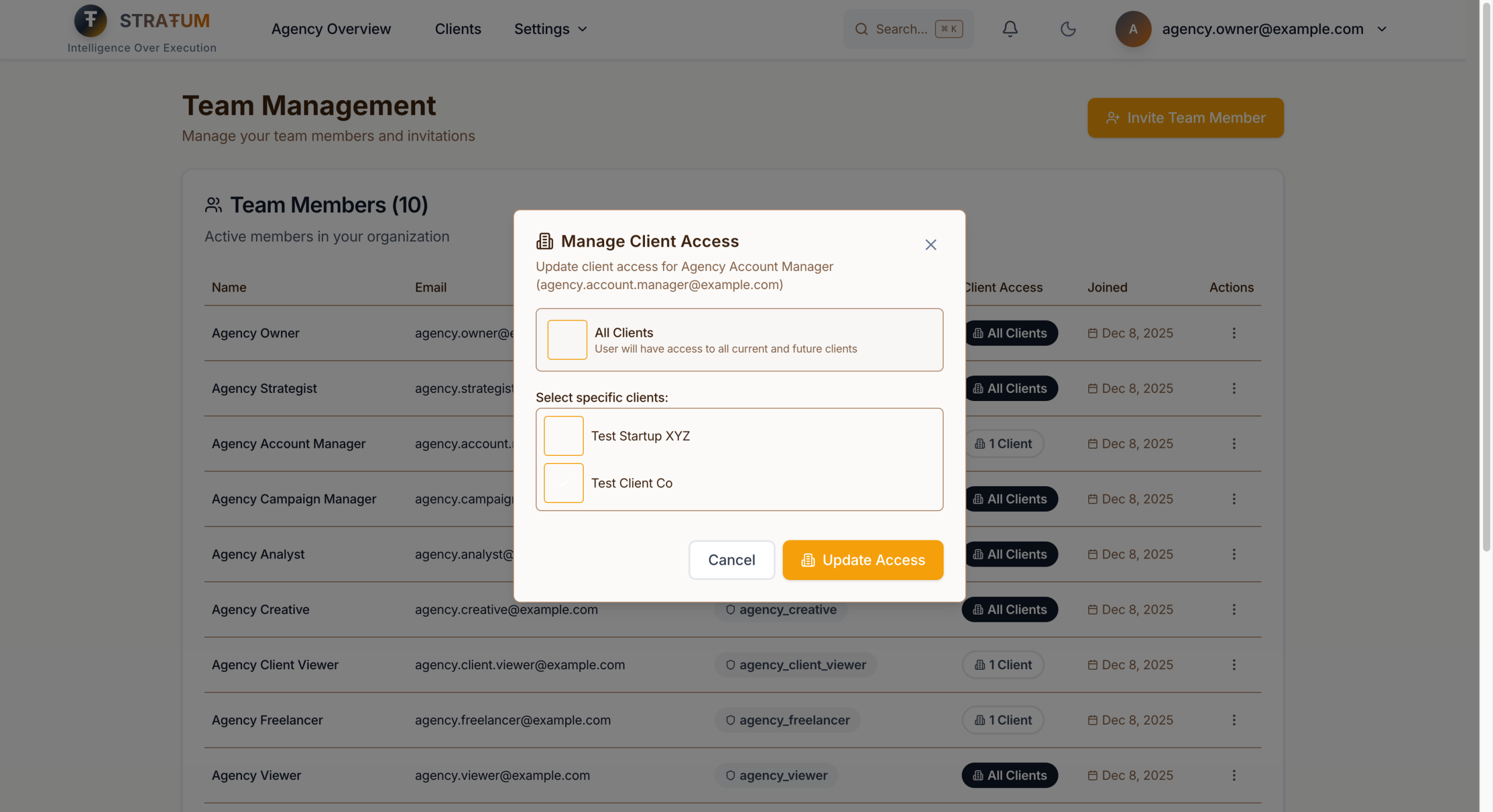Screen dimensions: 1493x812
Task: Click the notifications bell icon
Action: click(1010, 29)
